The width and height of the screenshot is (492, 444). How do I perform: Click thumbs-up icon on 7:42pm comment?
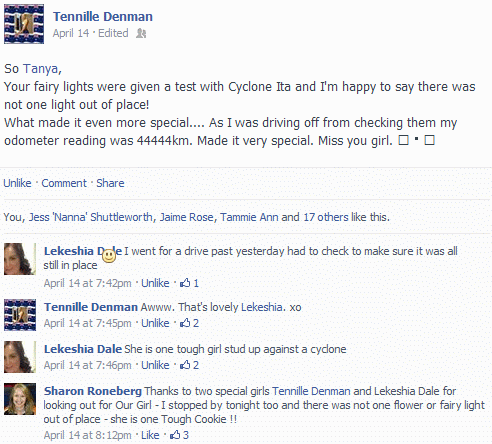pyautogui.click(x=185, y=283)
